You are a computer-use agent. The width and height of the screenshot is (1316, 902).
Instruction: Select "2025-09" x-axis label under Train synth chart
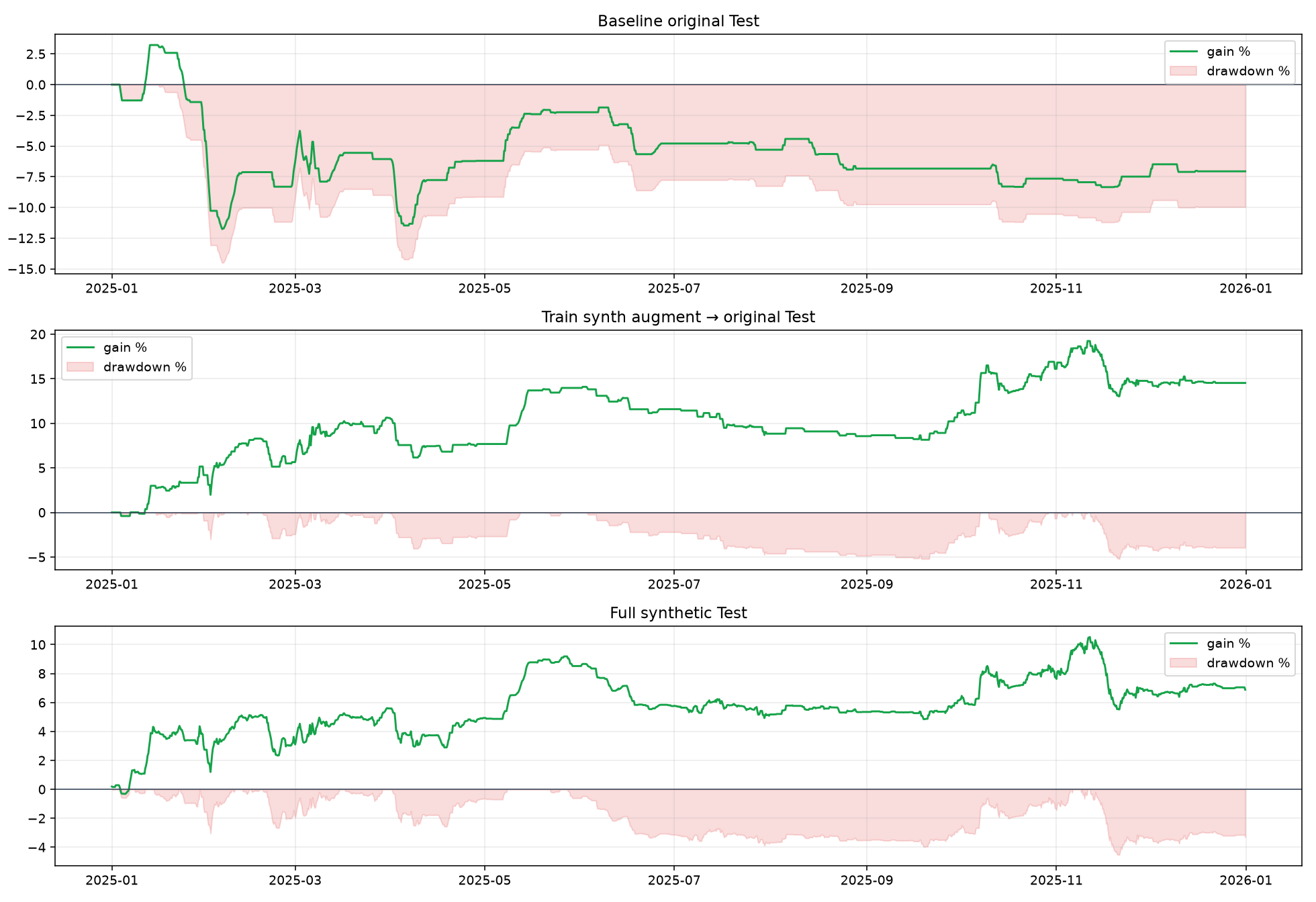coord(866,585)
